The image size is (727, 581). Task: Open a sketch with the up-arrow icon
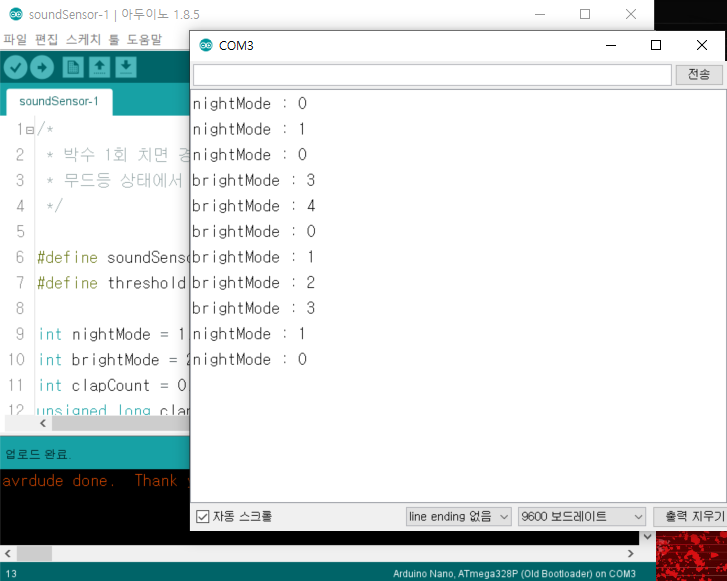point(99,68)
